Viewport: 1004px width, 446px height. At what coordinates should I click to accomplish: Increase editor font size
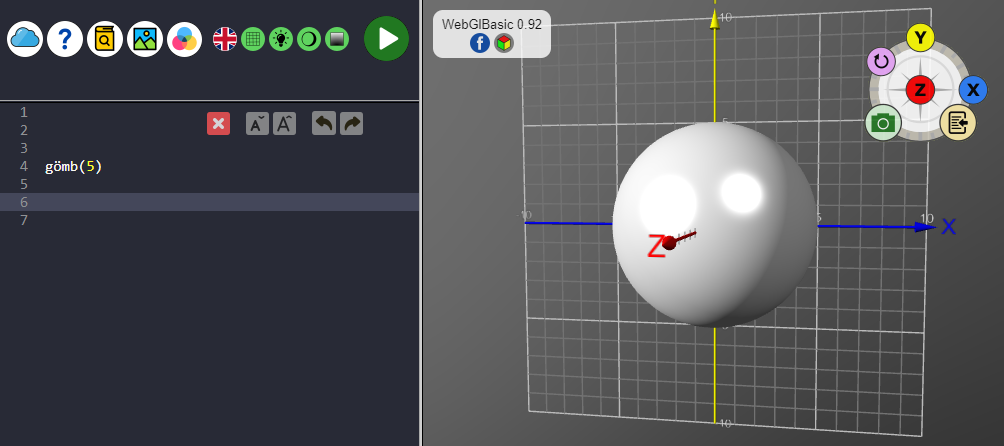[284, 123]
